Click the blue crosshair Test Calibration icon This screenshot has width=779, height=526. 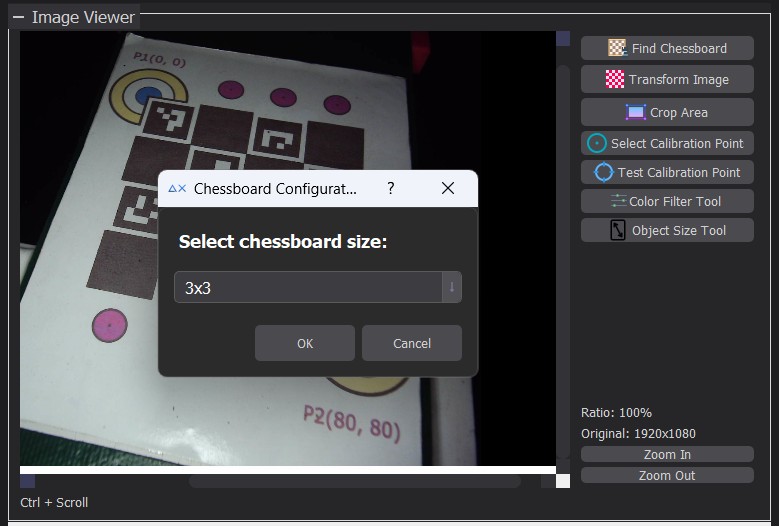point(604,172)
